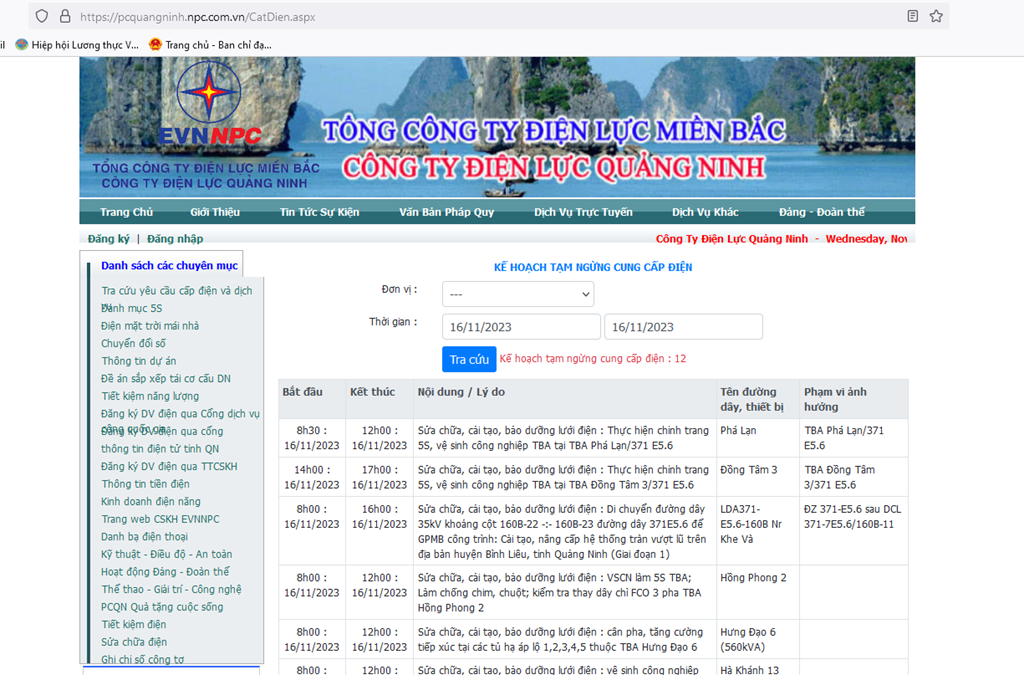Click the shield tracking protection icon

pyautogui.click(x=42, y=16)
